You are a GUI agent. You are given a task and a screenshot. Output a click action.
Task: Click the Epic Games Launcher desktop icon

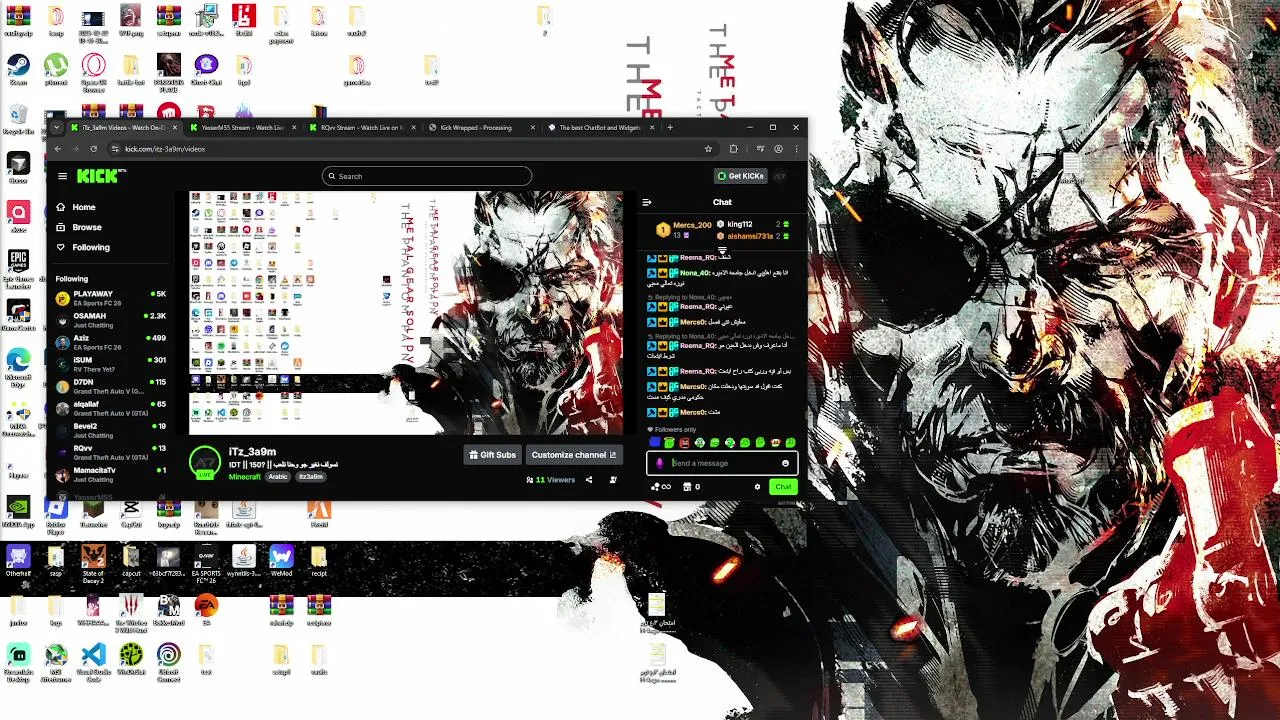click(x=18, y=269)
